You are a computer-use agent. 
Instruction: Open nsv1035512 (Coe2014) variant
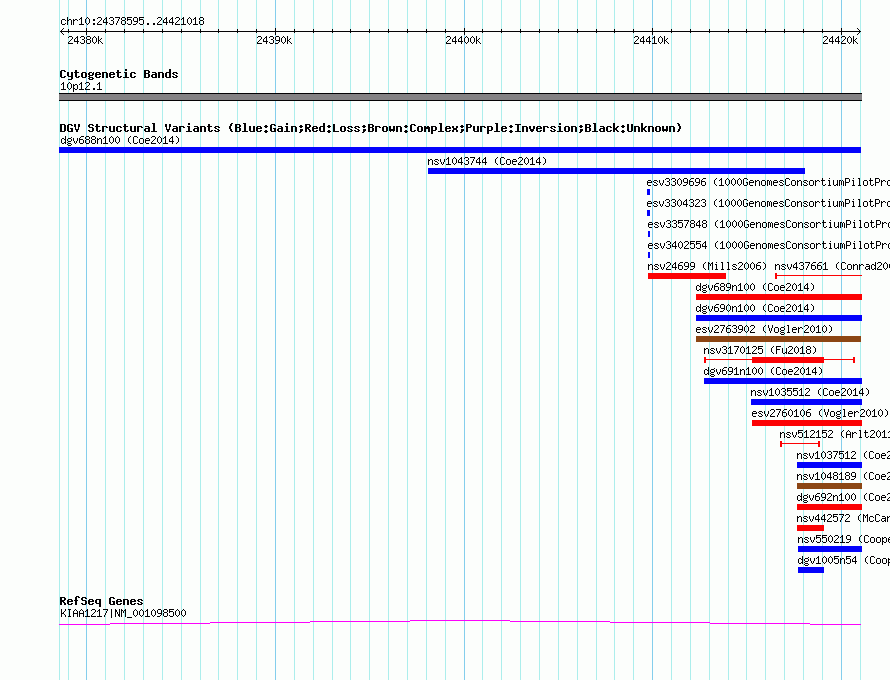coord(810,392)
